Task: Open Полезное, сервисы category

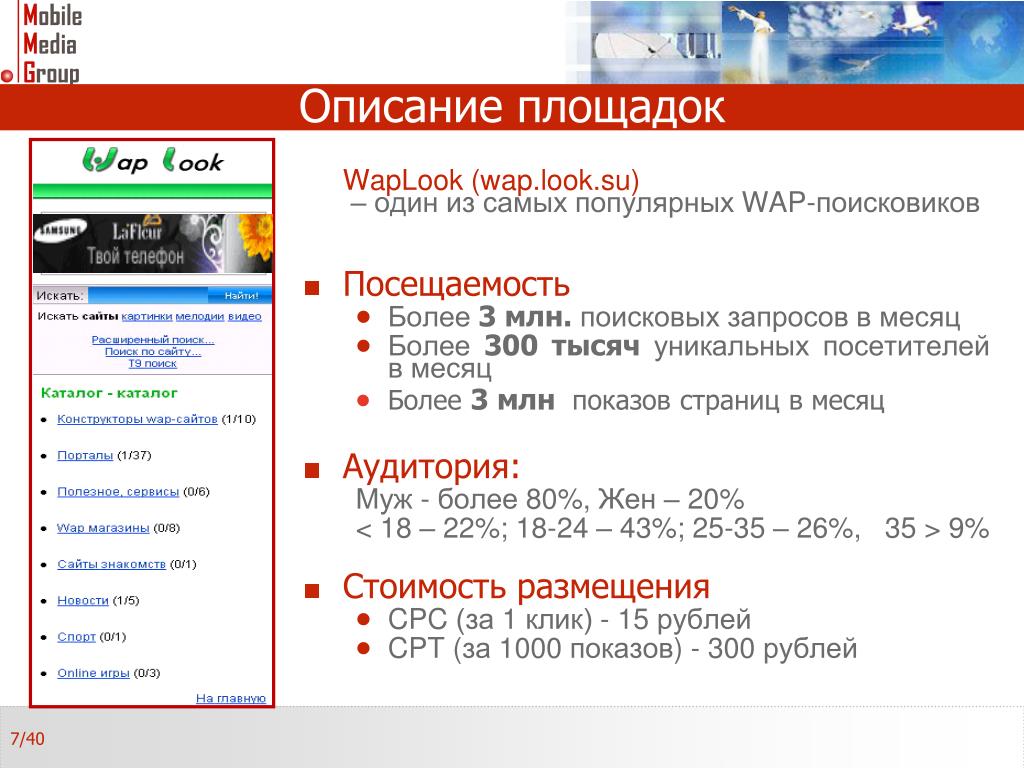Action: [118, 491]
